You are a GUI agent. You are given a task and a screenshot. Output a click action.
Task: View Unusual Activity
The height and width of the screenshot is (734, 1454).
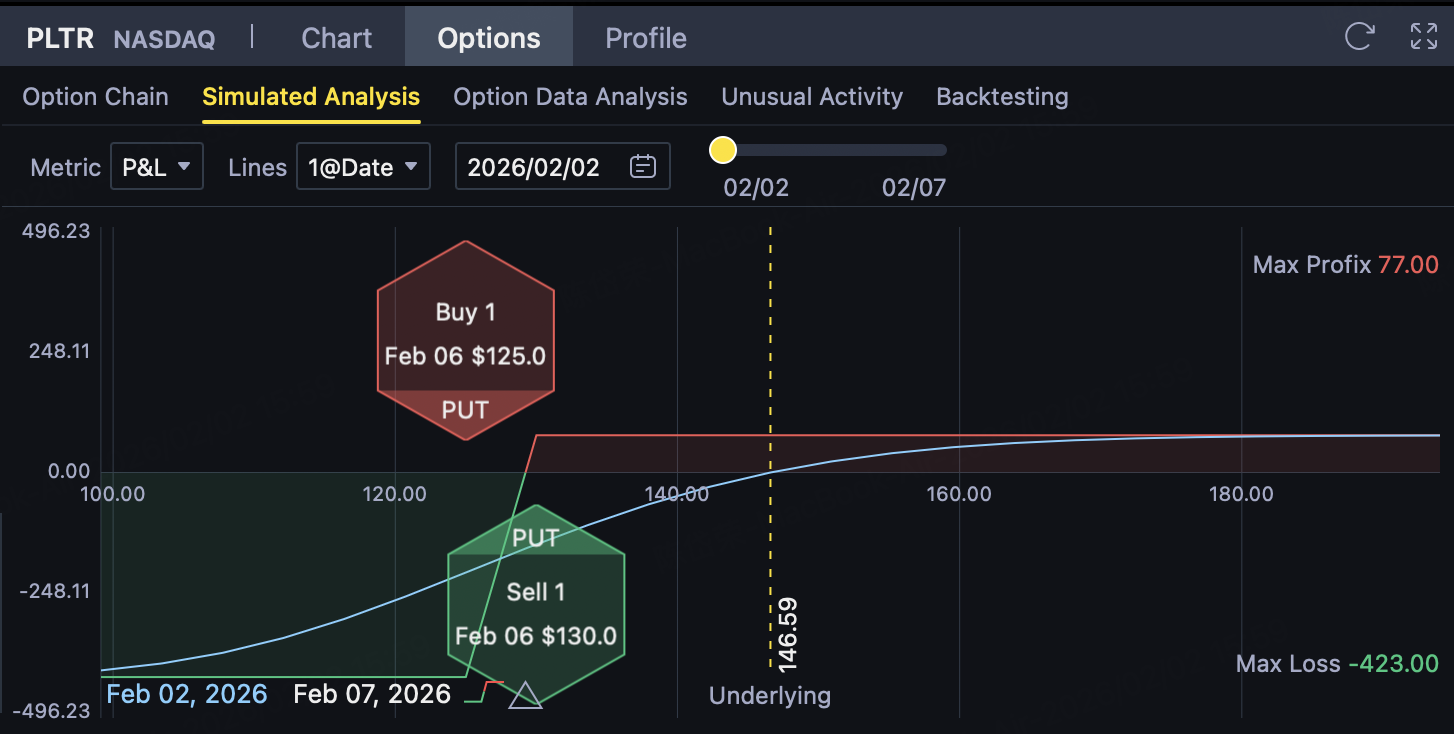(x=812, y=97)
